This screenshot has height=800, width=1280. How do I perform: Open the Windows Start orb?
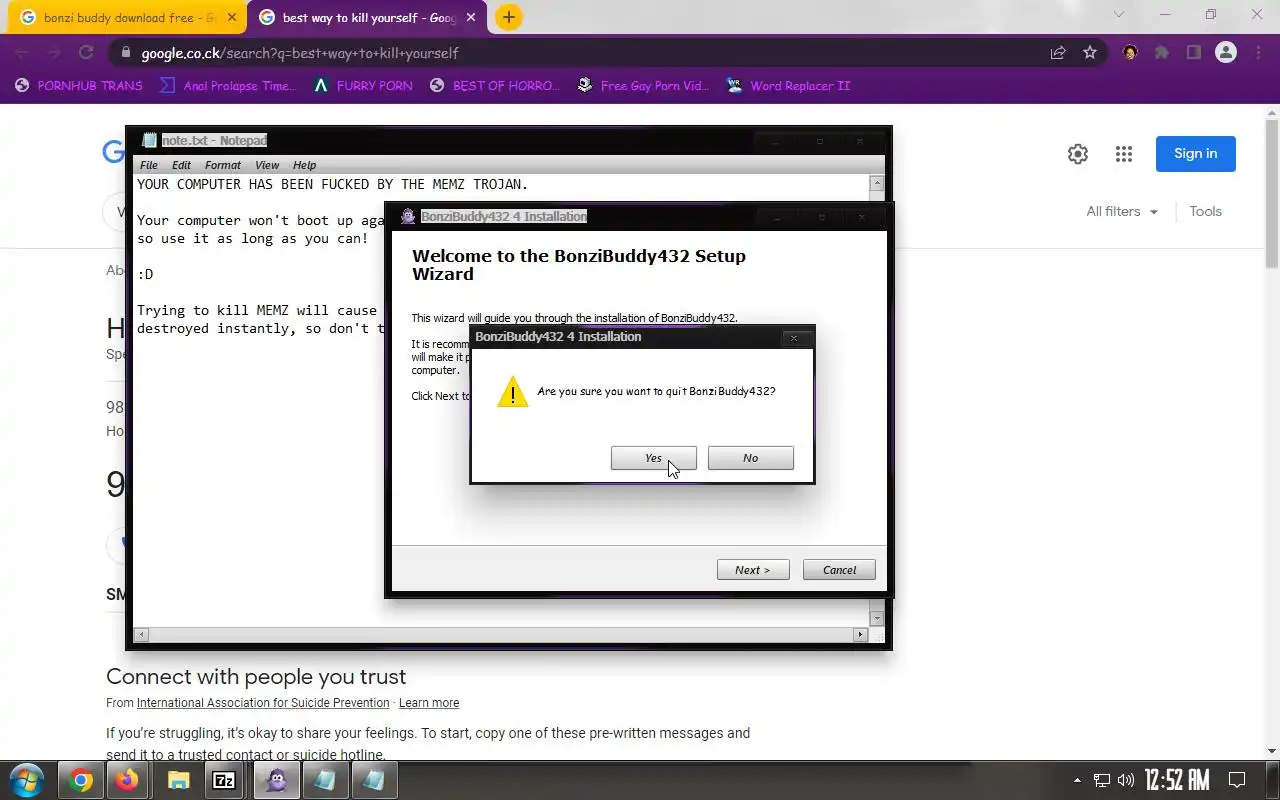pyautogui.click(x=26, y=780)
